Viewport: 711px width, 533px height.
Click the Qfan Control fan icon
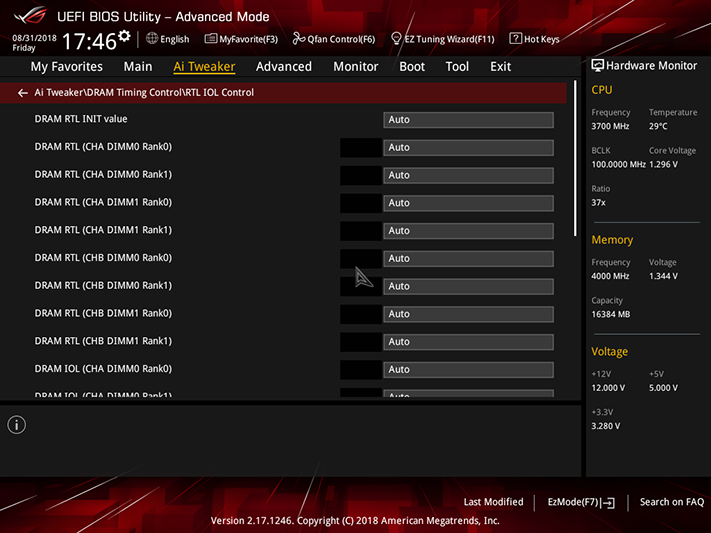tap(298, 39)
